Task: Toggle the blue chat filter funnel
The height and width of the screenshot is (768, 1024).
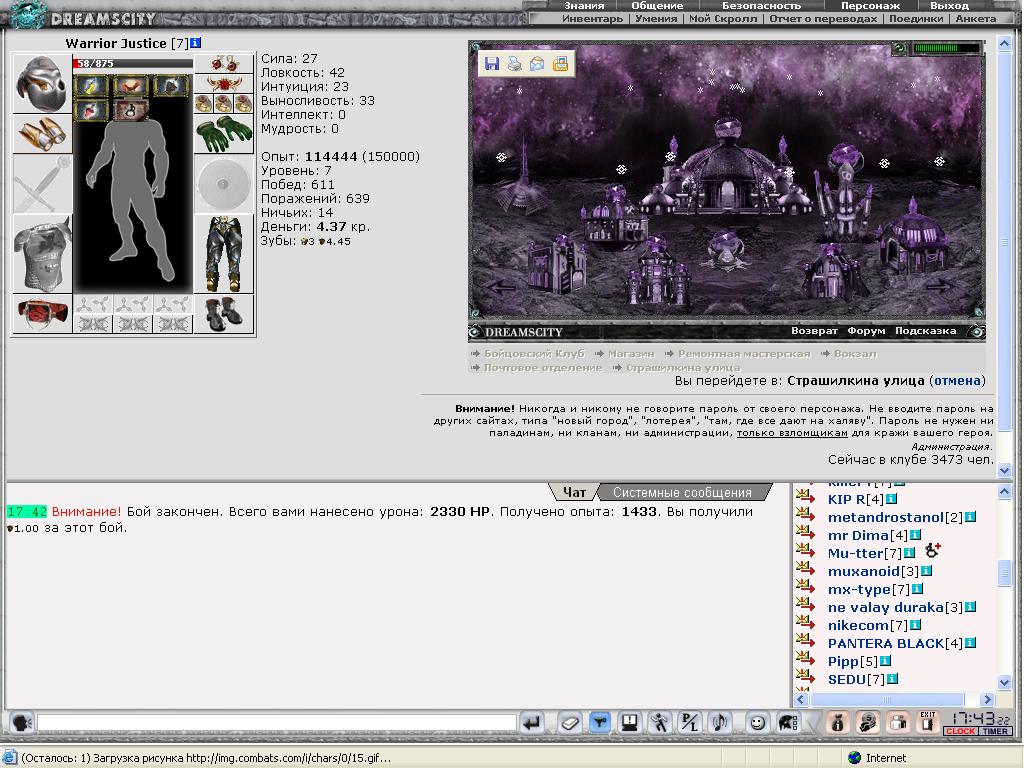Action: (x=600, y=722)
